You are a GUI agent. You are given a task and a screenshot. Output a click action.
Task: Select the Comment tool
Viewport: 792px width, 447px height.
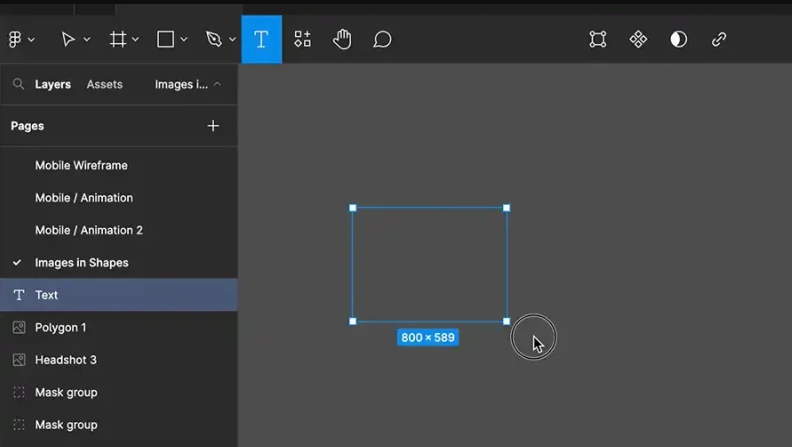382,39
